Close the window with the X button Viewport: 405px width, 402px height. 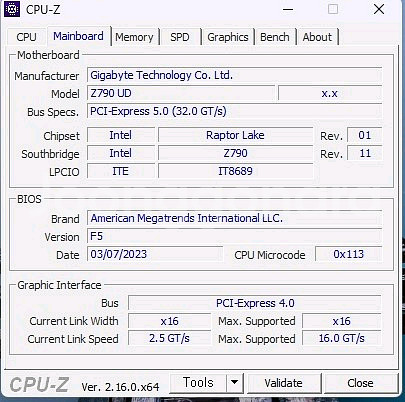(379, 9)
